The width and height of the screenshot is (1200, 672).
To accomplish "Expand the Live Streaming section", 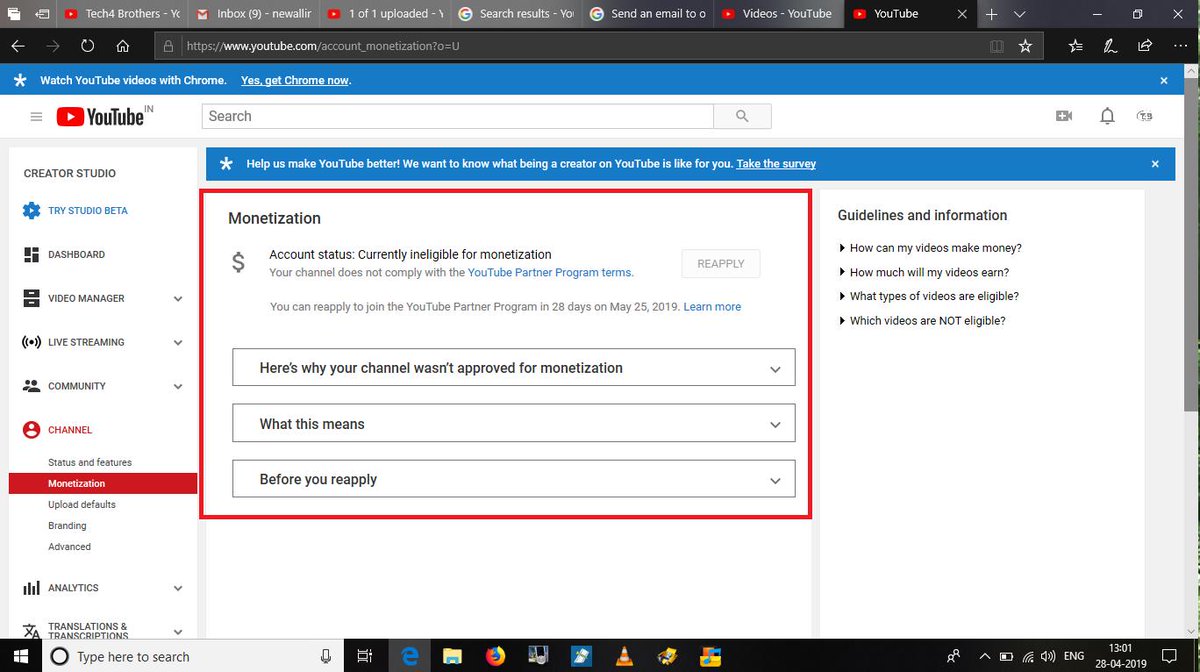I will (x=178, y=343).
